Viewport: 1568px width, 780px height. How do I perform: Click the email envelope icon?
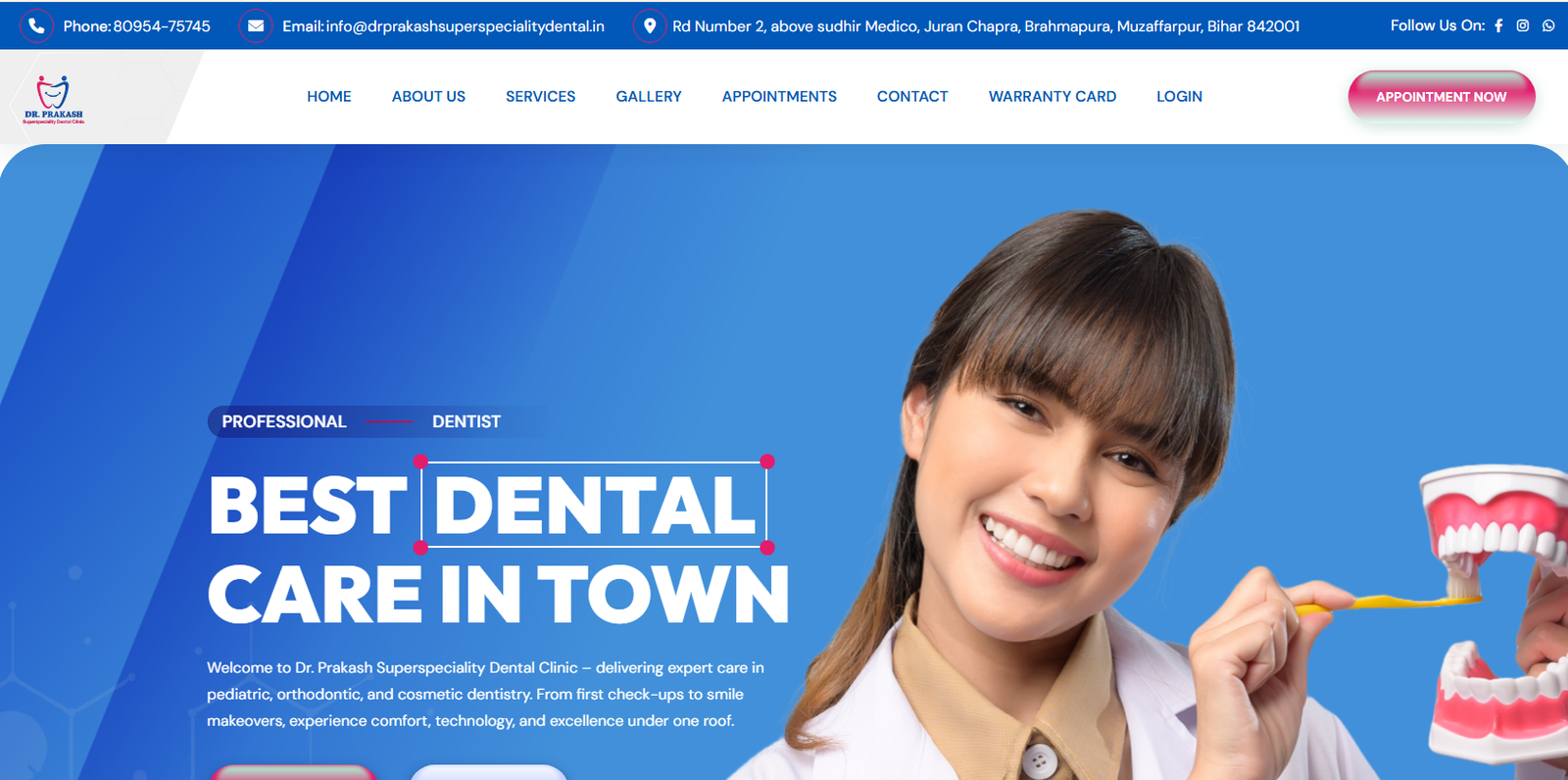256,25
